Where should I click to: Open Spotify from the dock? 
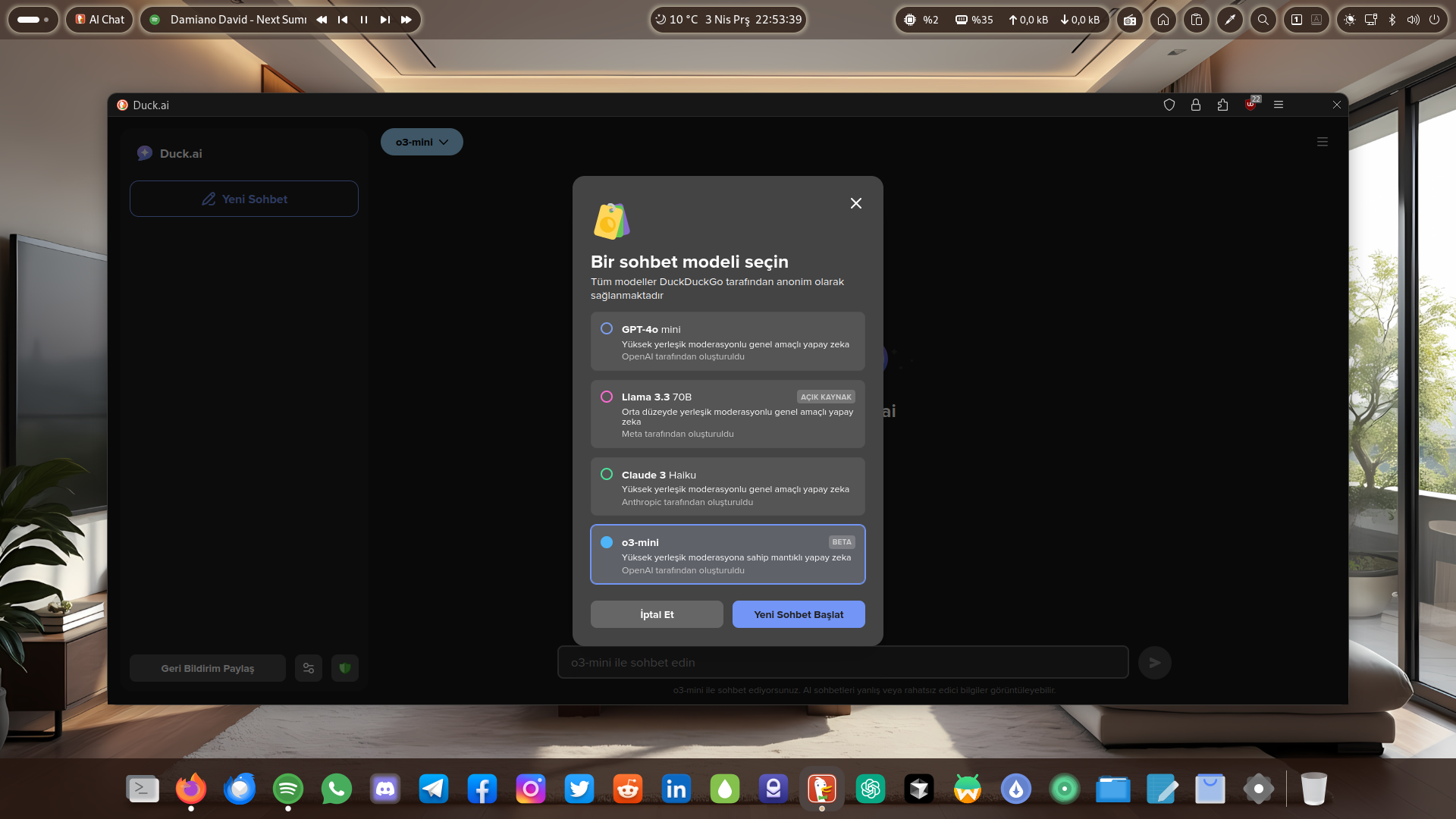pos(288,789)
